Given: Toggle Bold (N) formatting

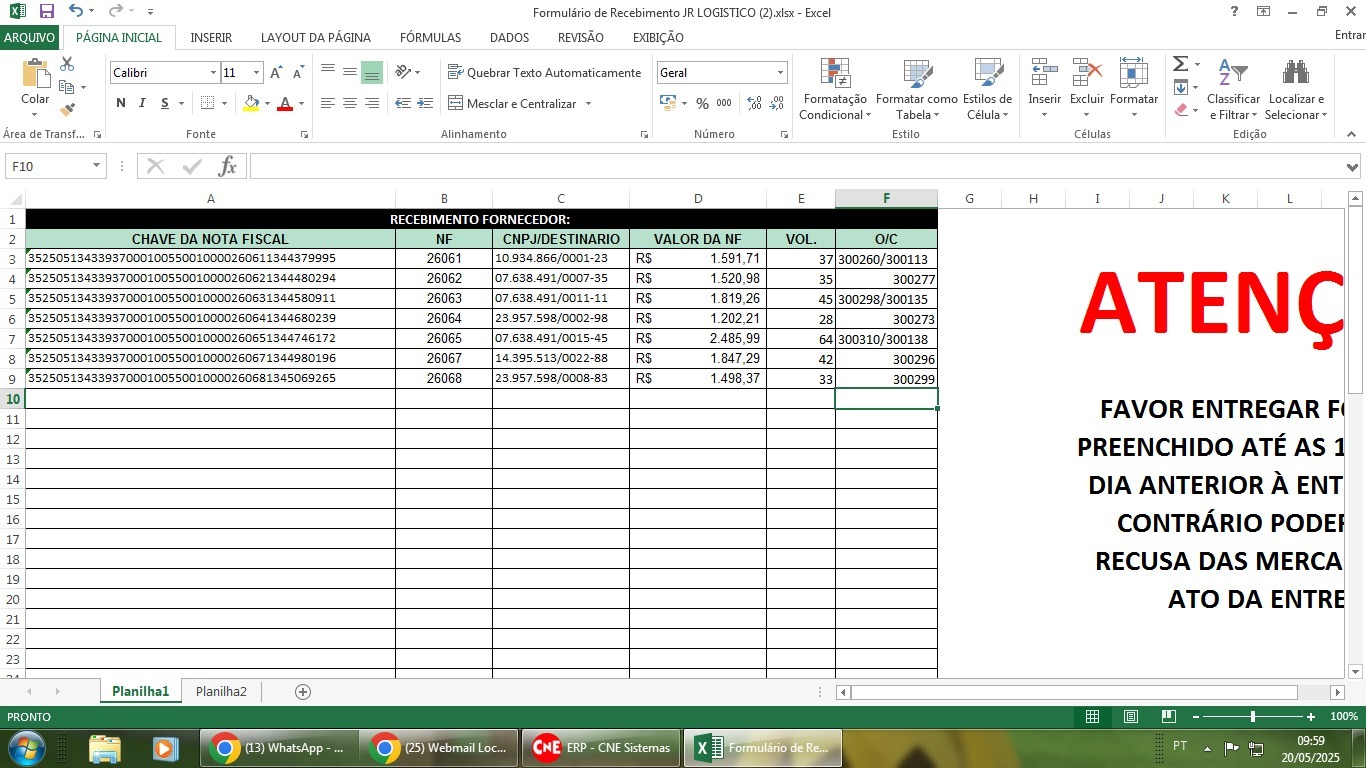Looking at the screenshot, I should tap(121, 103).
